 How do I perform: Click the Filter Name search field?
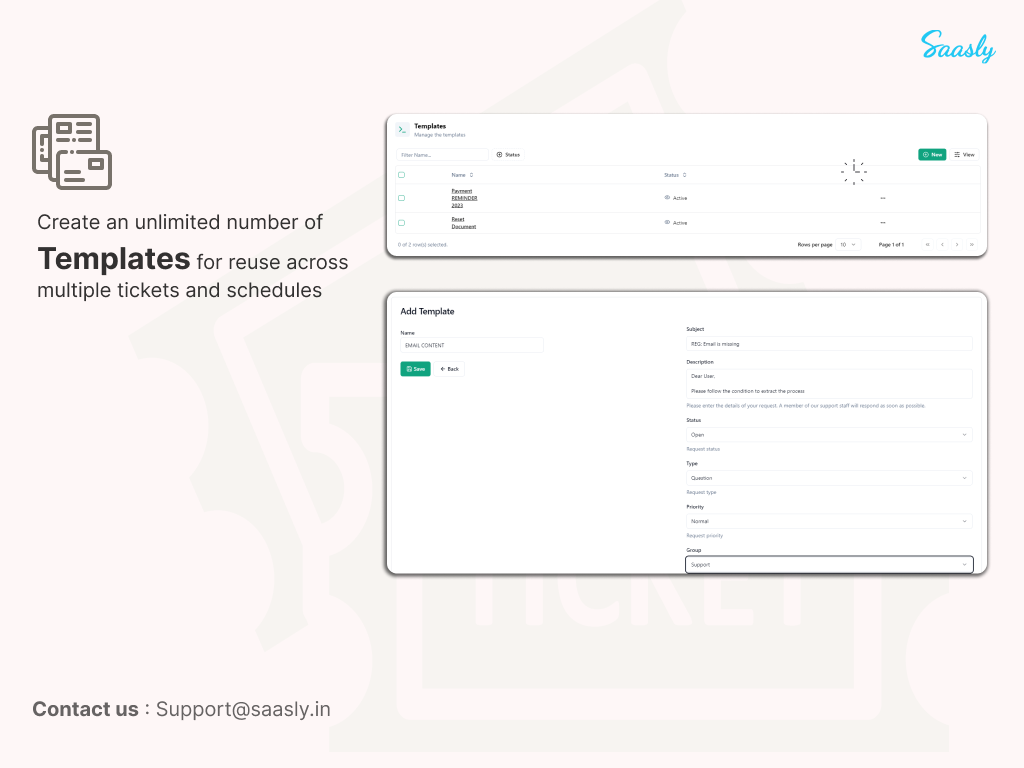(x=442, y=155)
